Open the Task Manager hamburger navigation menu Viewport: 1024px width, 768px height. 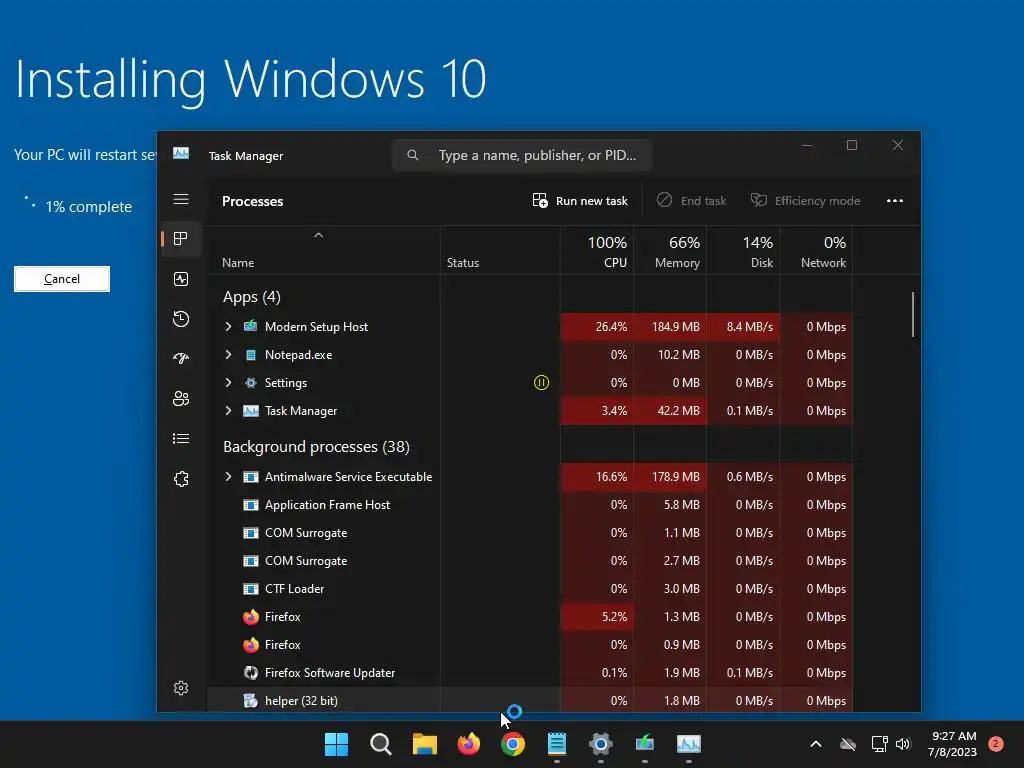pyautogui.click(x=181, y=199)
